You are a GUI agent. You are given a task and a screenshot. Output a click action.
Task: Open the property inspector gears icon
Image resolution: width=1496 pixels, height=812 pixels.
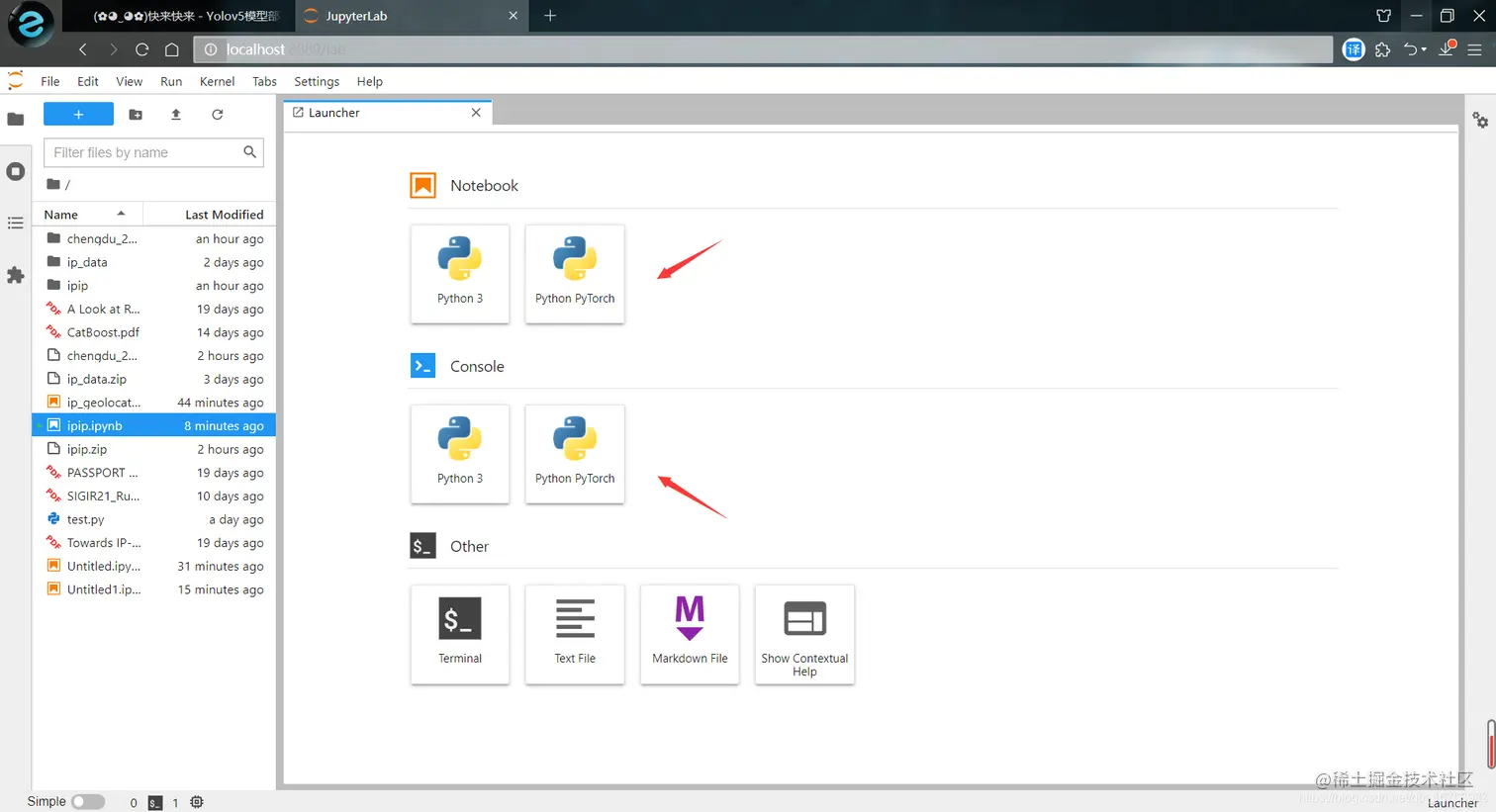pyautogui.click(x=1480, y=121)
